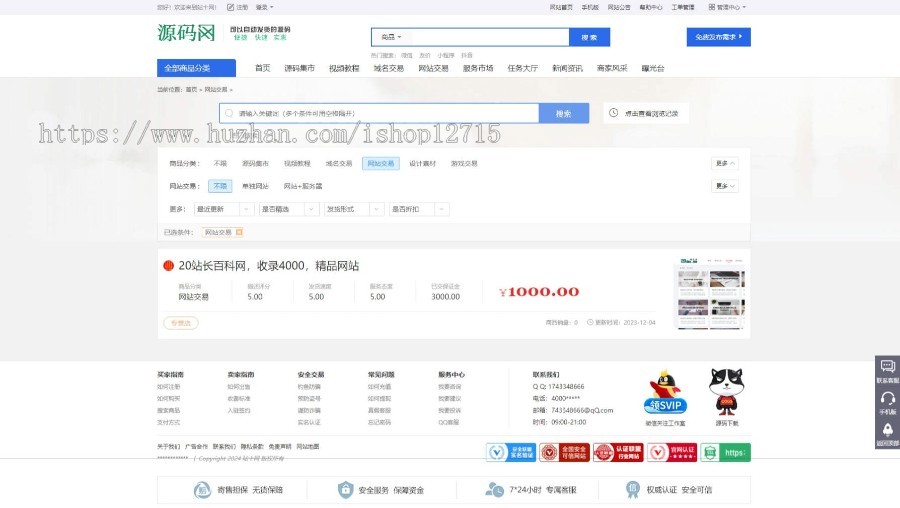Open 全部商品分类 category menu
This screenshot has height=508, width=900.
(196, 68)
